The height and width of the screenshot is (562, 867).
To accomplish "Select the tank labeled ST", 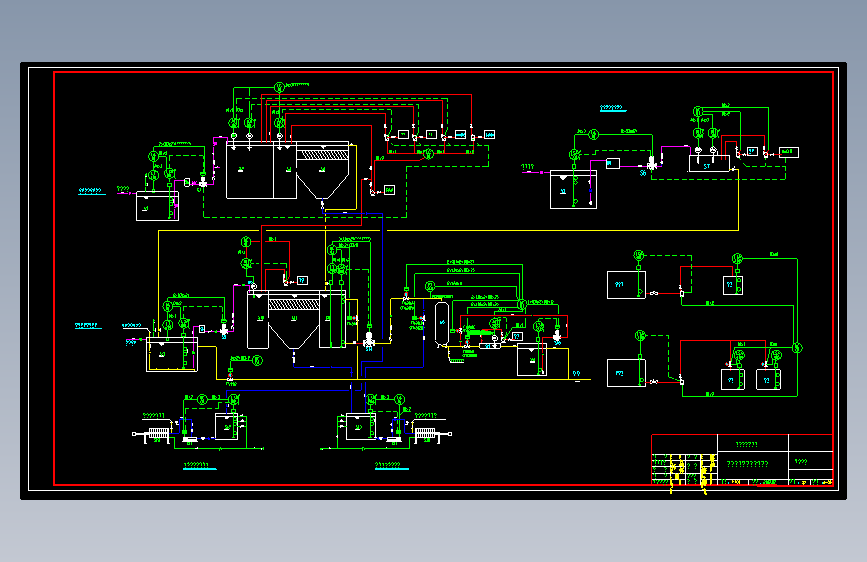I will coord(709,164).
